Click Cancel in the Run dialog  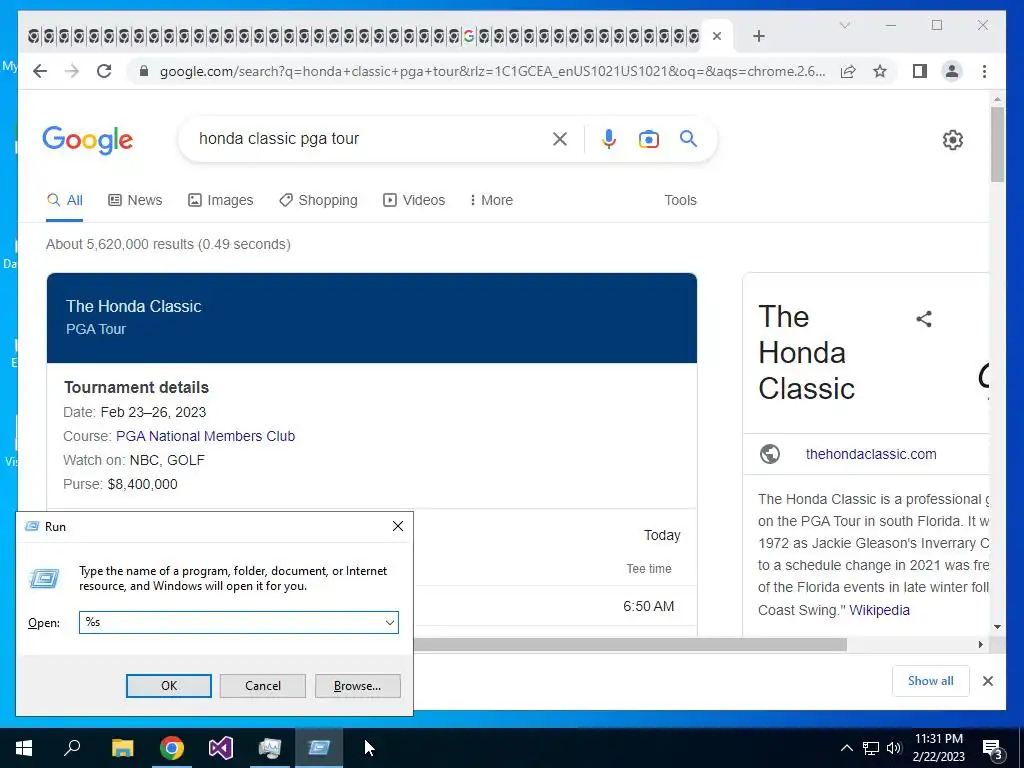click(263, 686)
